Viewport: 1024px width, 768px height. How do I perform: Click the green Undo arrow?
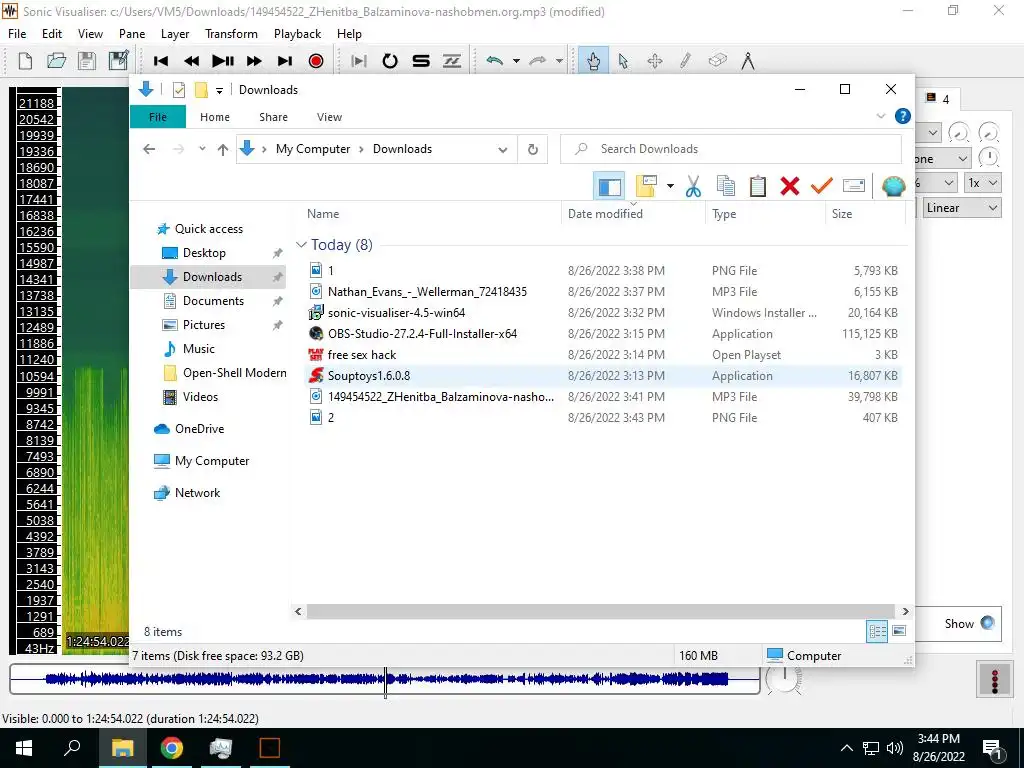pyautogui.click(x=495, y=61)
